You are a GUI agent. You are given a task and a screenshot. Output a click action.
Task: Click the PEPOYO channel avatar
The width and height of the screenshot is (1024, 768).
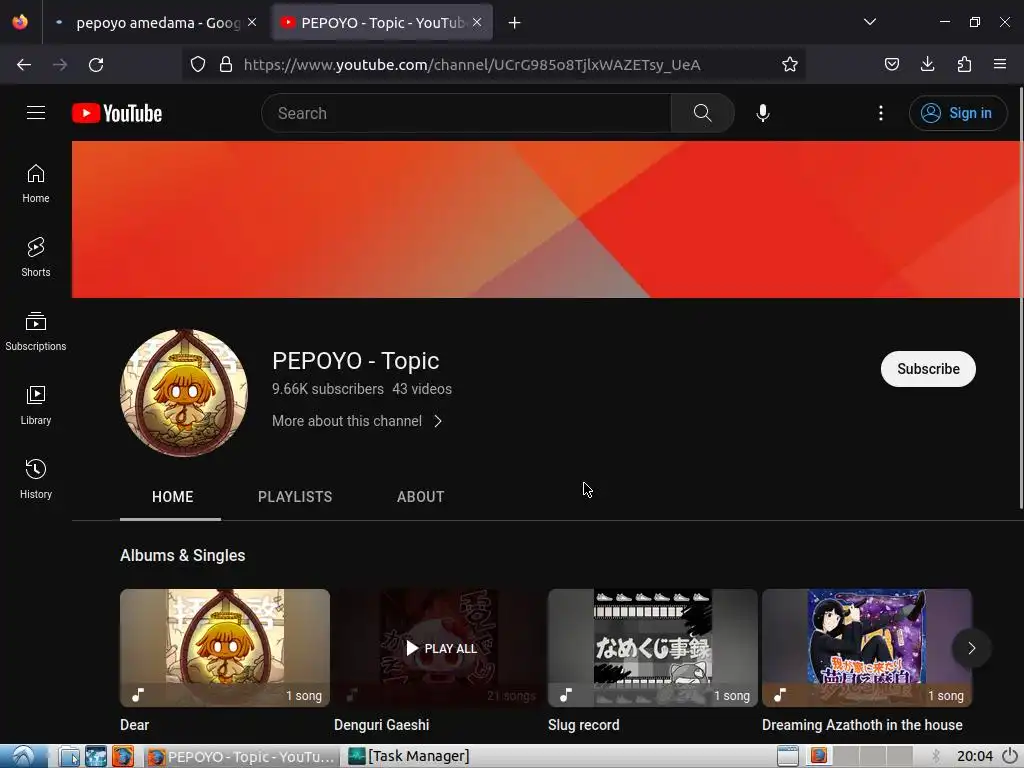(x=184, y=392)
